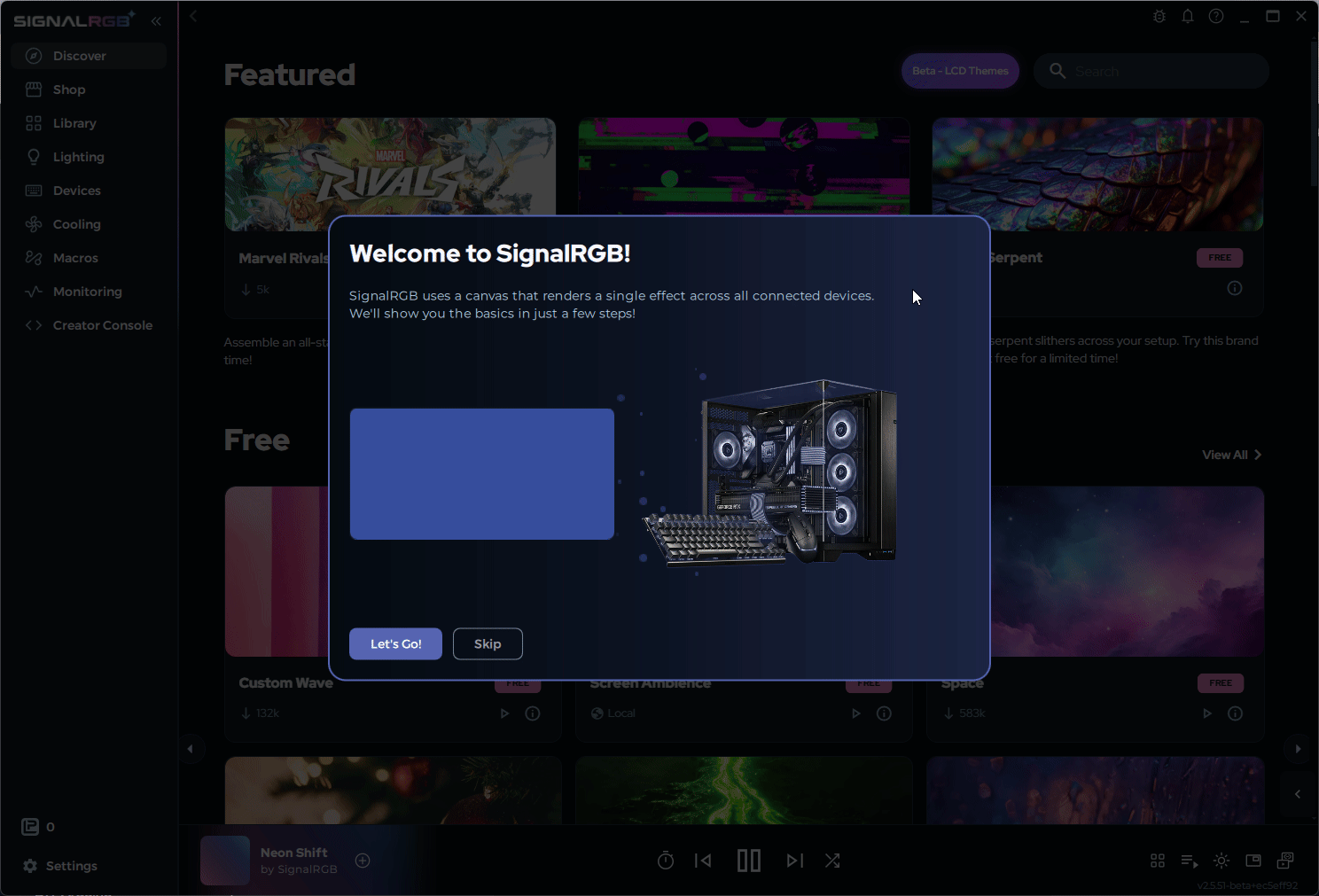Open the Monitoring section
This screenshot has width=1319, height=896.
(87, 291)
